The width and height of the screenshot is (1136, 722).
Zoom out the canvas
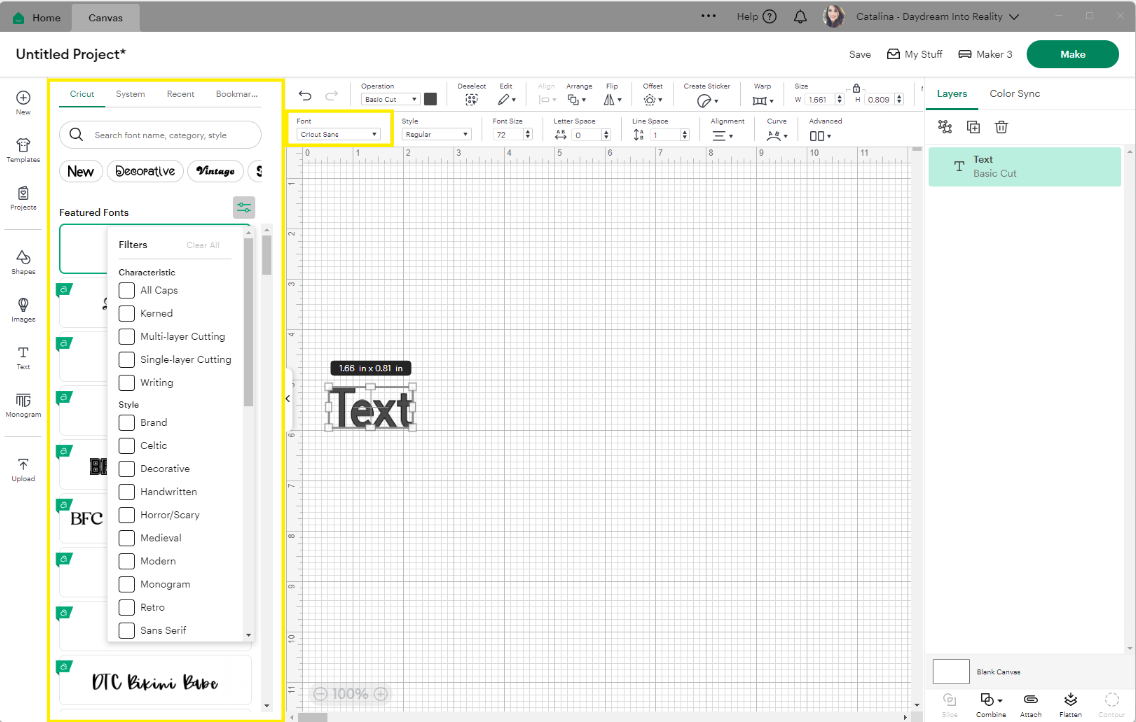[320, 694]
